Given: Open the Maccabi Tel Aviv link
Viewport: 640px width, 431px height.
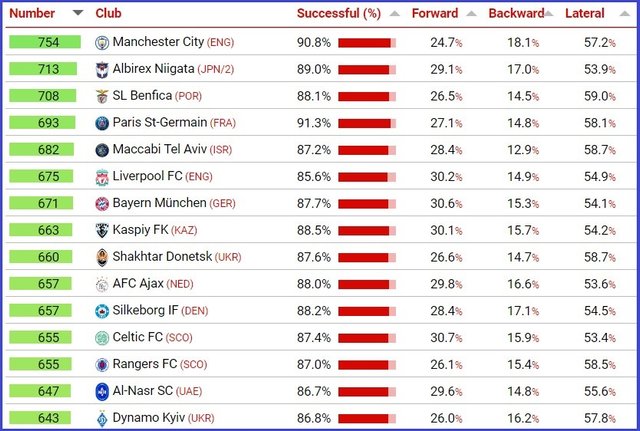Looking at the screenshot, I should pos(160,150).
